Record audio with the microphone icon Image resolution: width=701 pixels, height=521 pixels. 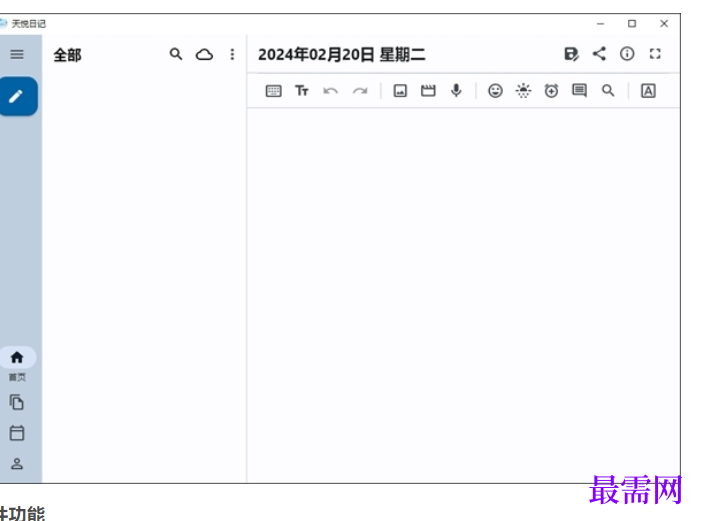(456, 91)
